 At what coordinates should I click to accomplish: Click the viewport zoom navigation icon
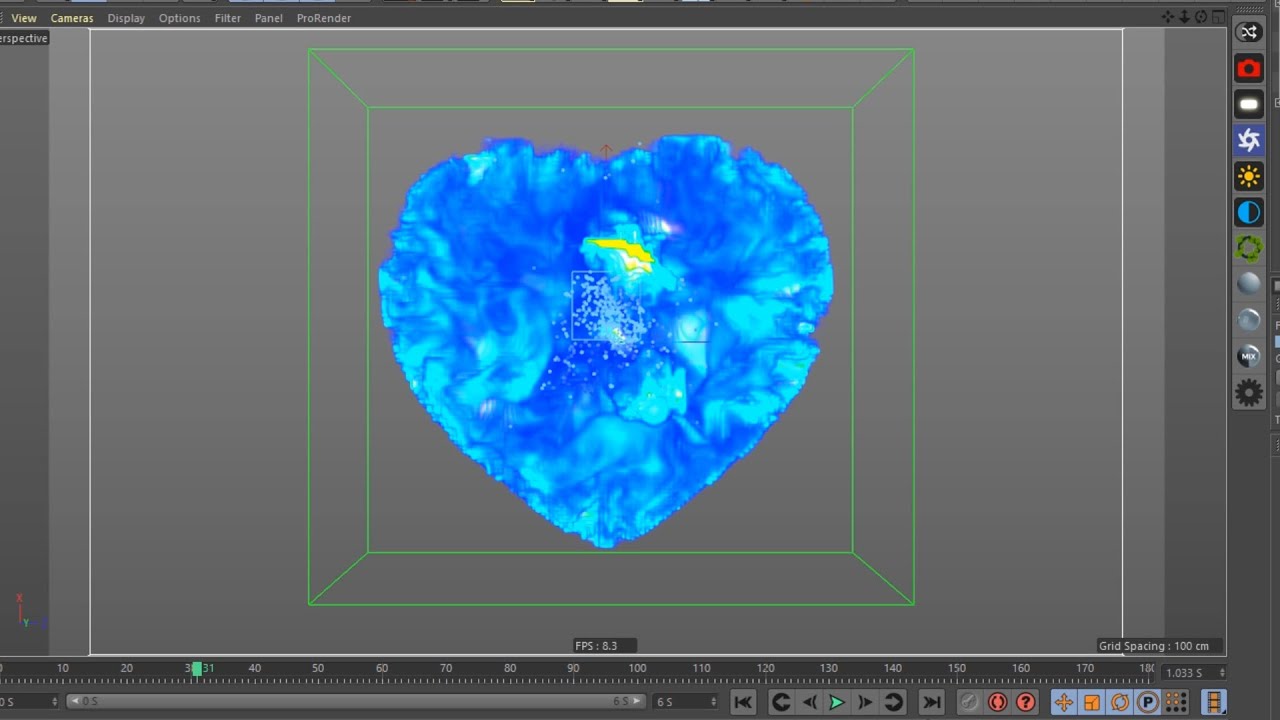[x=1185, y=17]
